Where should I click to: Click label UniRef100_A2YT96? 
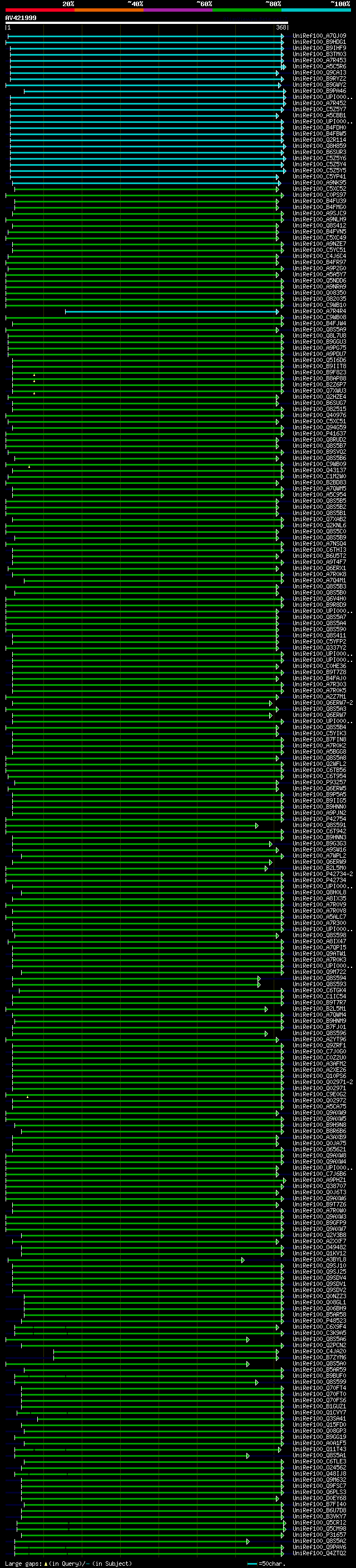pyautogui.click(x=319, y=1040)
